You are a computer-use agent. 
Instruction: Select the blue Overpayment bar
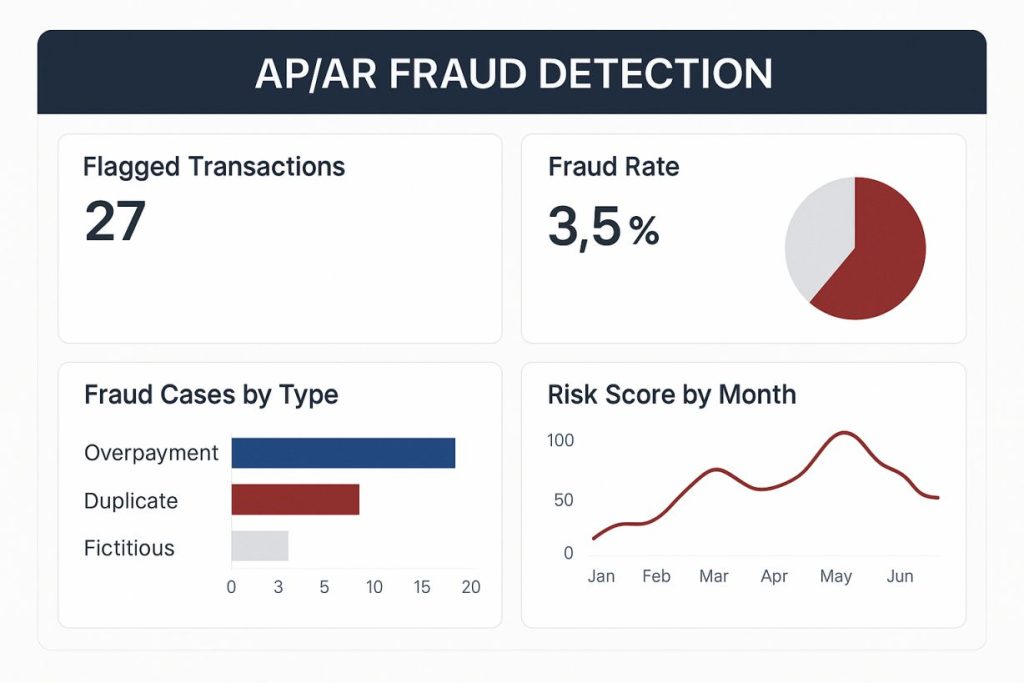coord(343,453)
